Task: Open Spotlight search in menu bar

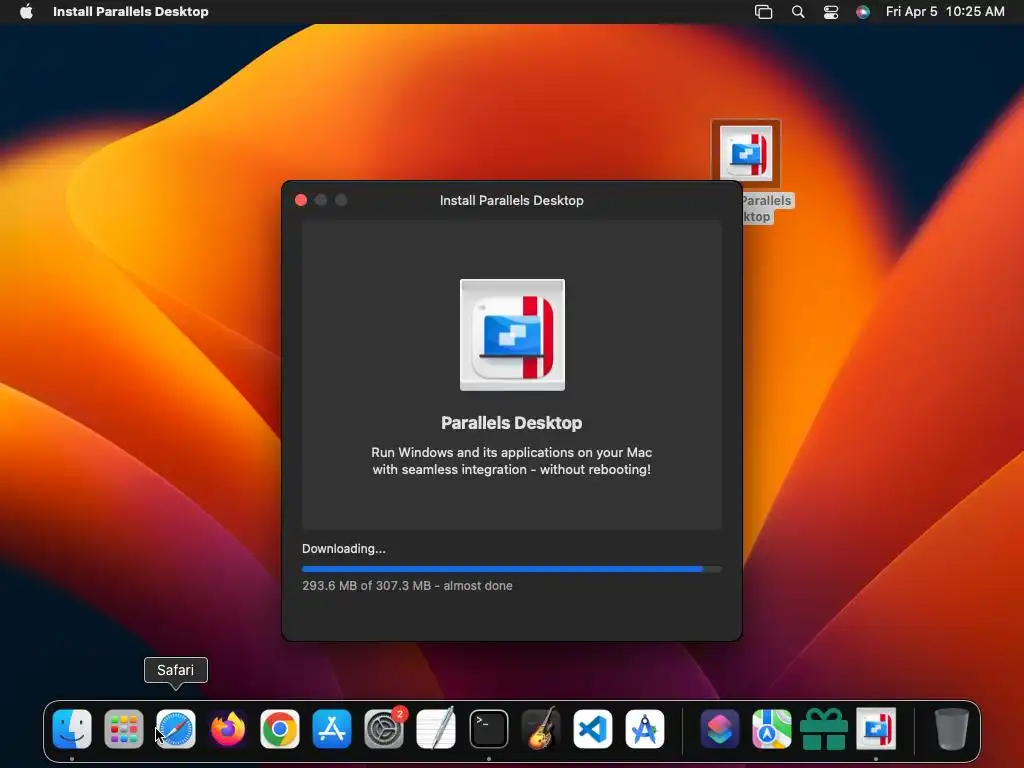Action: pyautogui.click(x=797, y=12)
